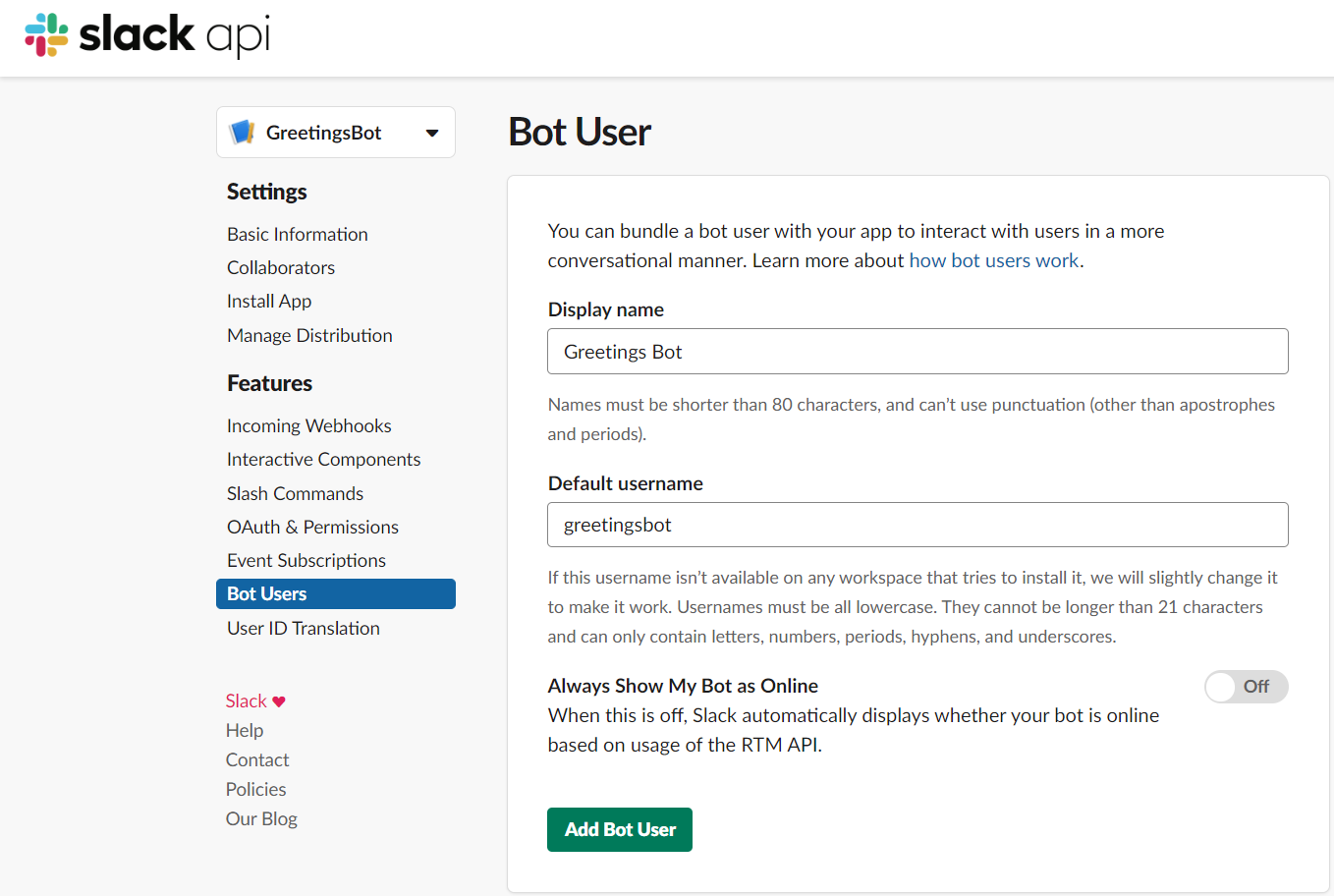Select OAuth & Permissions
The image size is (1334, 896).
pos(312,527)
